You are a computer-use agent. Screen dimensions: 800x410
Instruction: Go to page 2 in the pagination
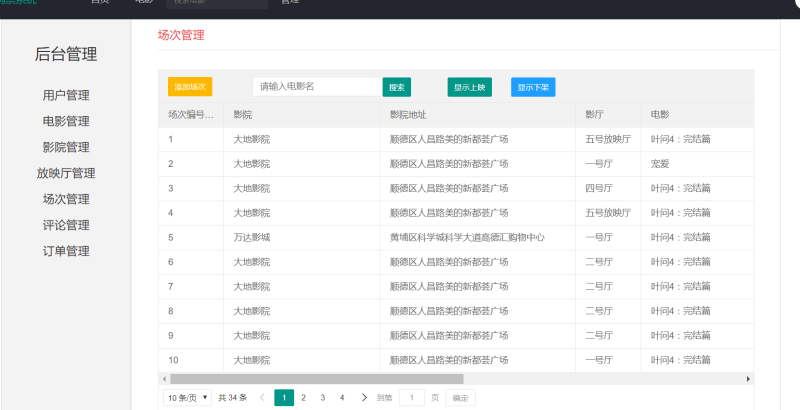tap(303, 398)
